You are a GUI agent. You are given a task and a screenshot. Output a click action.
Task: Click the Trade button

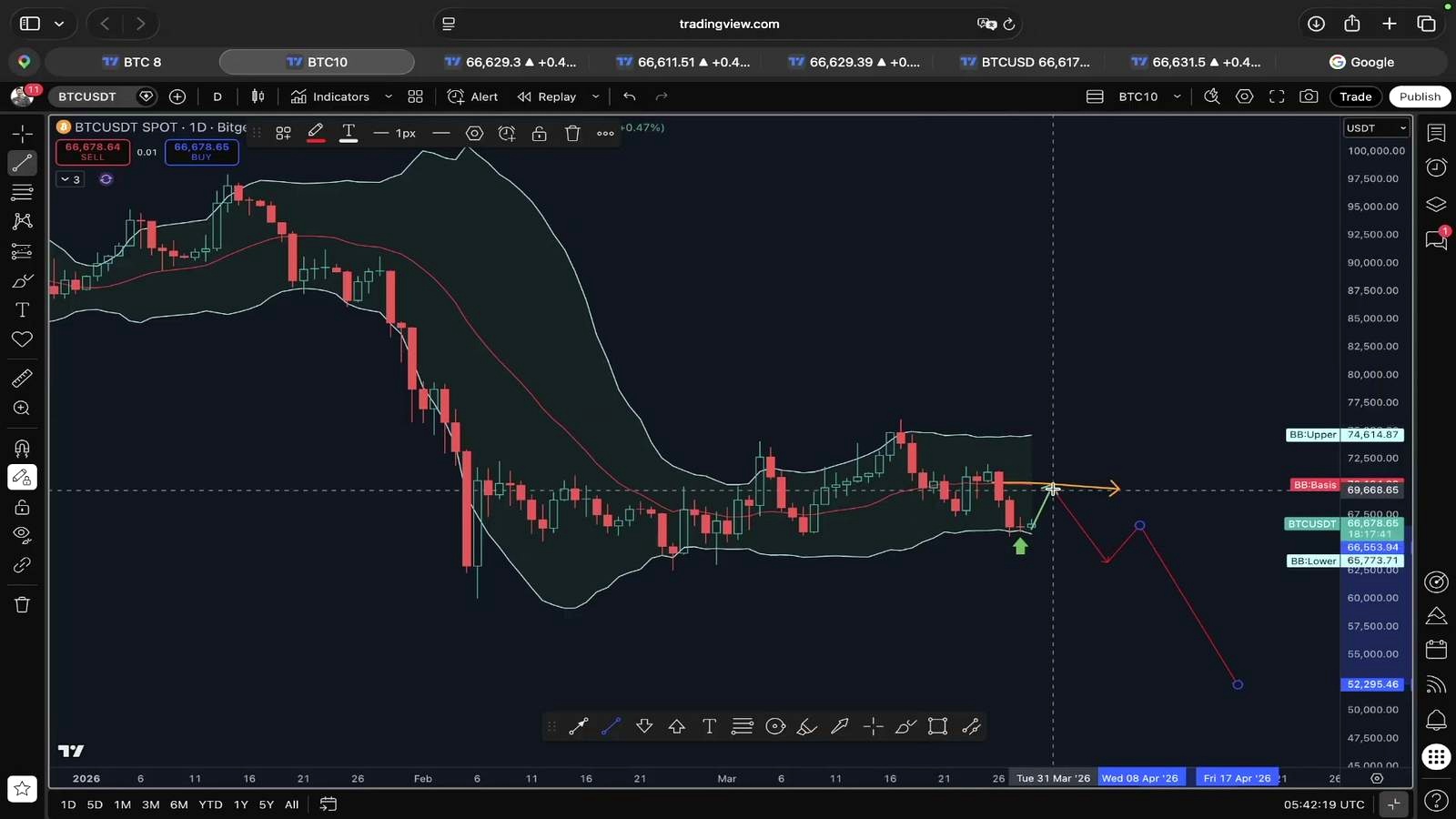(1355, 96)
